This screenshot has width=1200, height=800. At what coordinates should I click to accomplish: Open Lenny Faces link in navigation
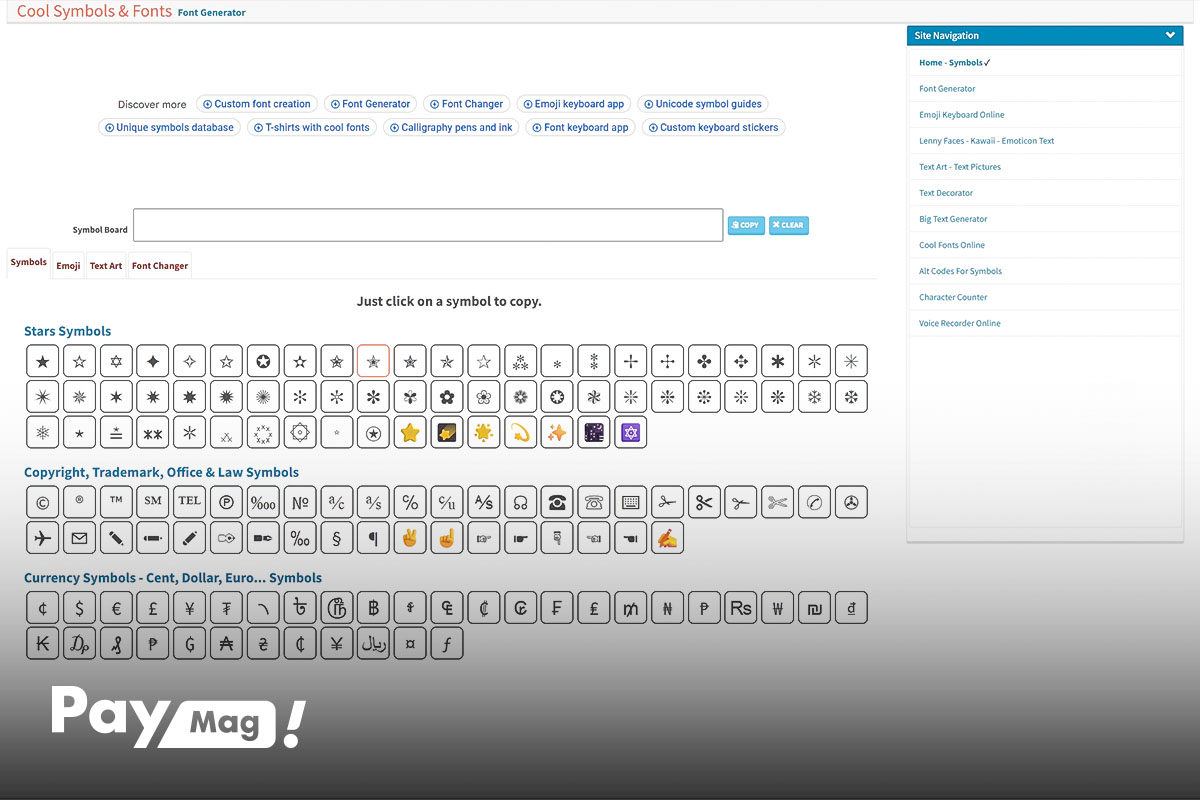click(x=987, y=141)
